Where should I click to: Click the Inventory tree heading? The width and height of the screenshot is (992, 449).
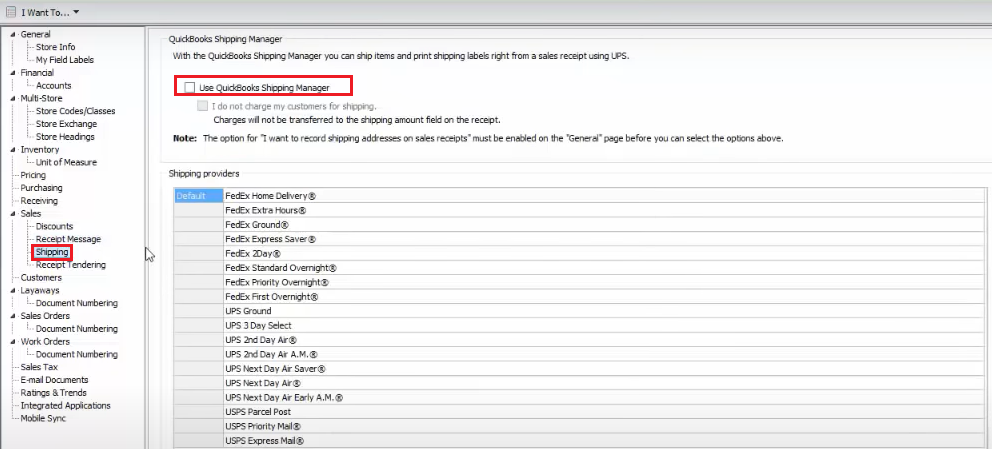40,149
